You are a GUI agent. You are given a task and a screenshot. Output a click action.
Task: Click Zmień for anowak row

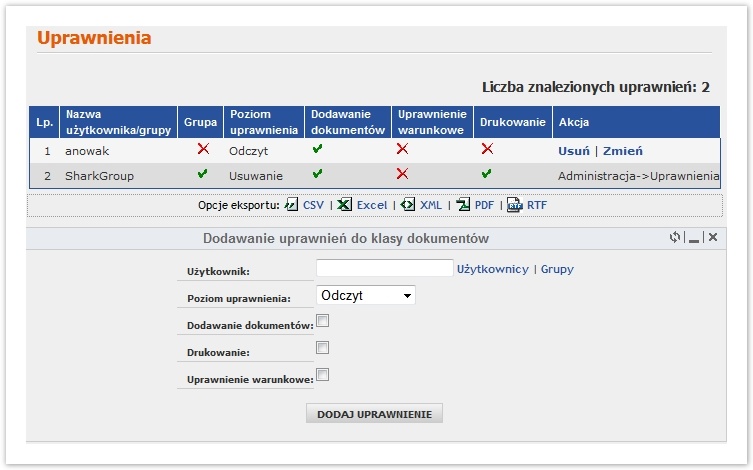[x=622, y=150]
